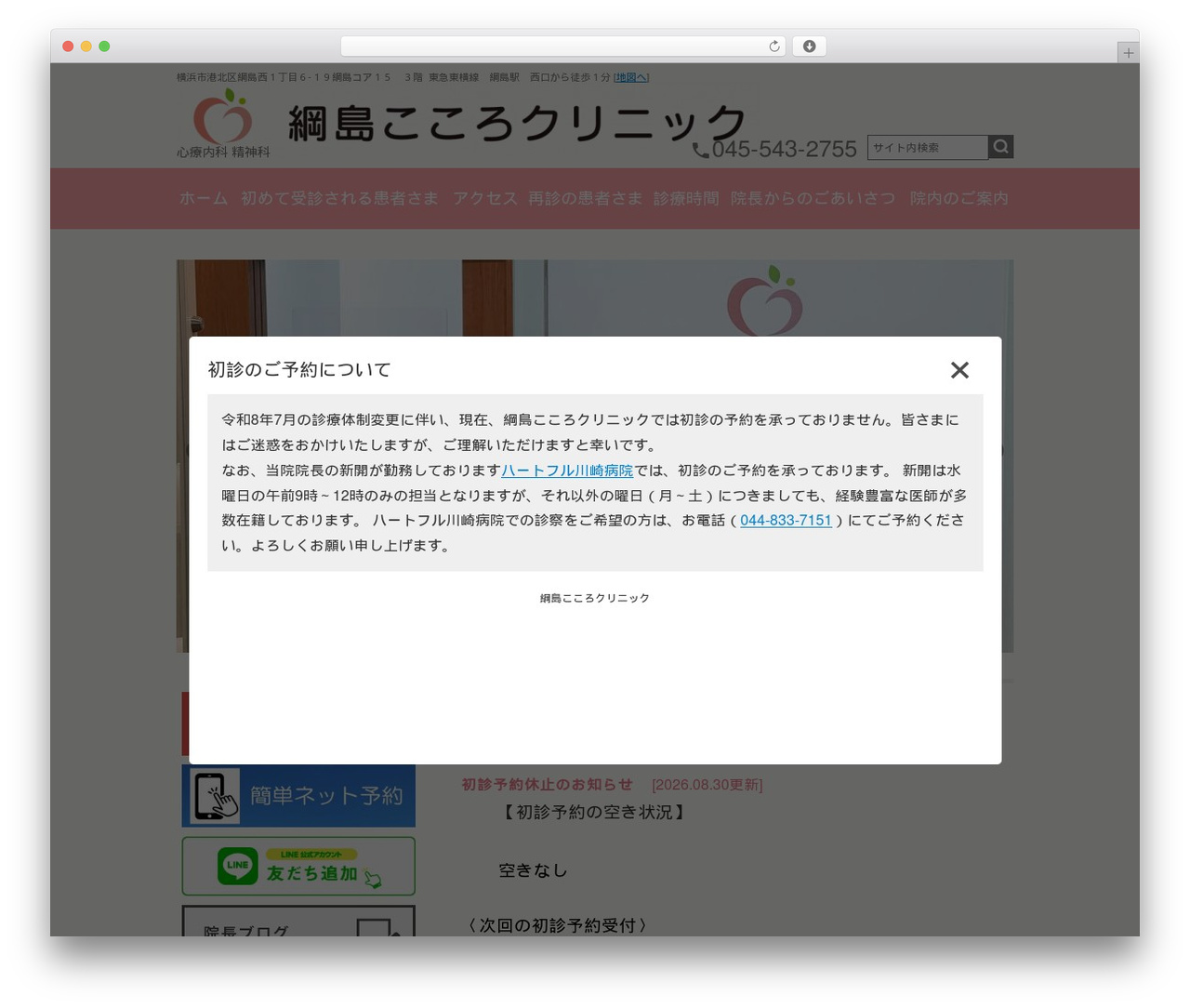Screen dimensions: 1190x1008
Task: Focus the サイト内検索 input field
Action: point(928,147)
